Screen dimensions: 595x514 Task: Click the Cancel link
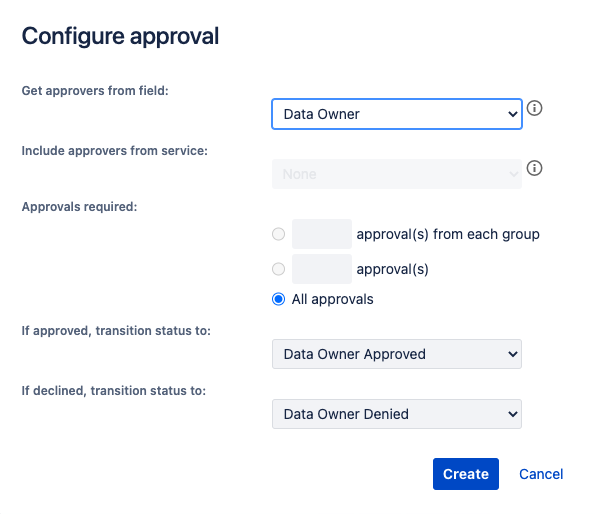coord(541,474)
